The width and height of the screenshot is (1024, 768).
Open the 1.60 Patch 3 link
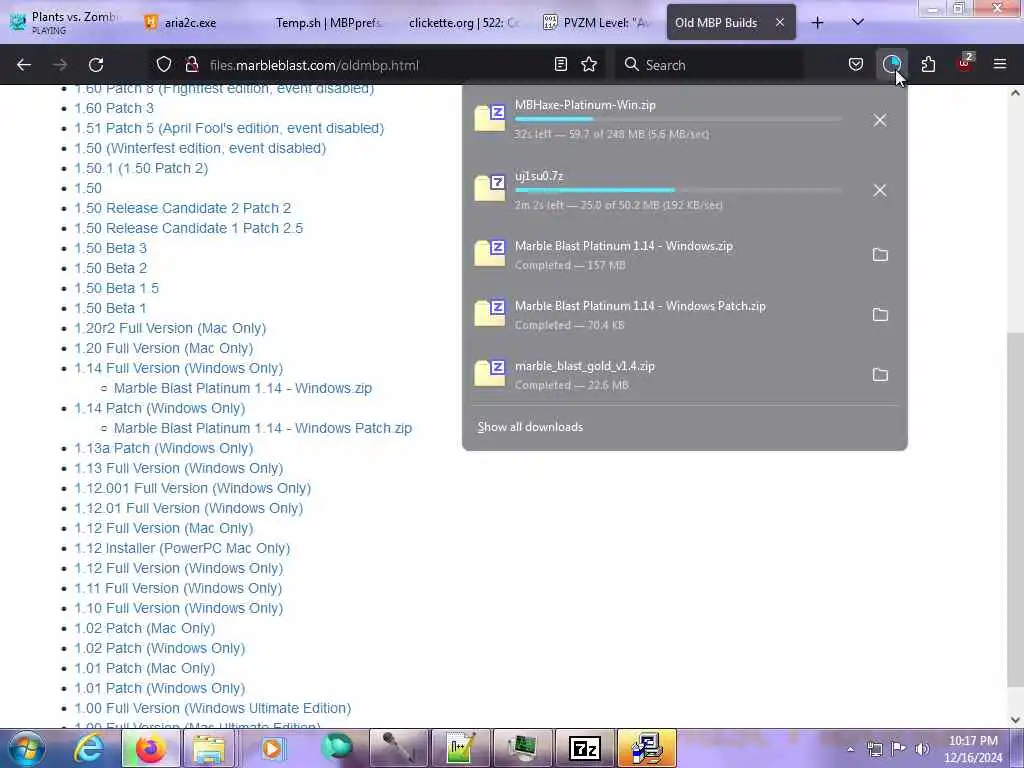click(x=114, y=108)
